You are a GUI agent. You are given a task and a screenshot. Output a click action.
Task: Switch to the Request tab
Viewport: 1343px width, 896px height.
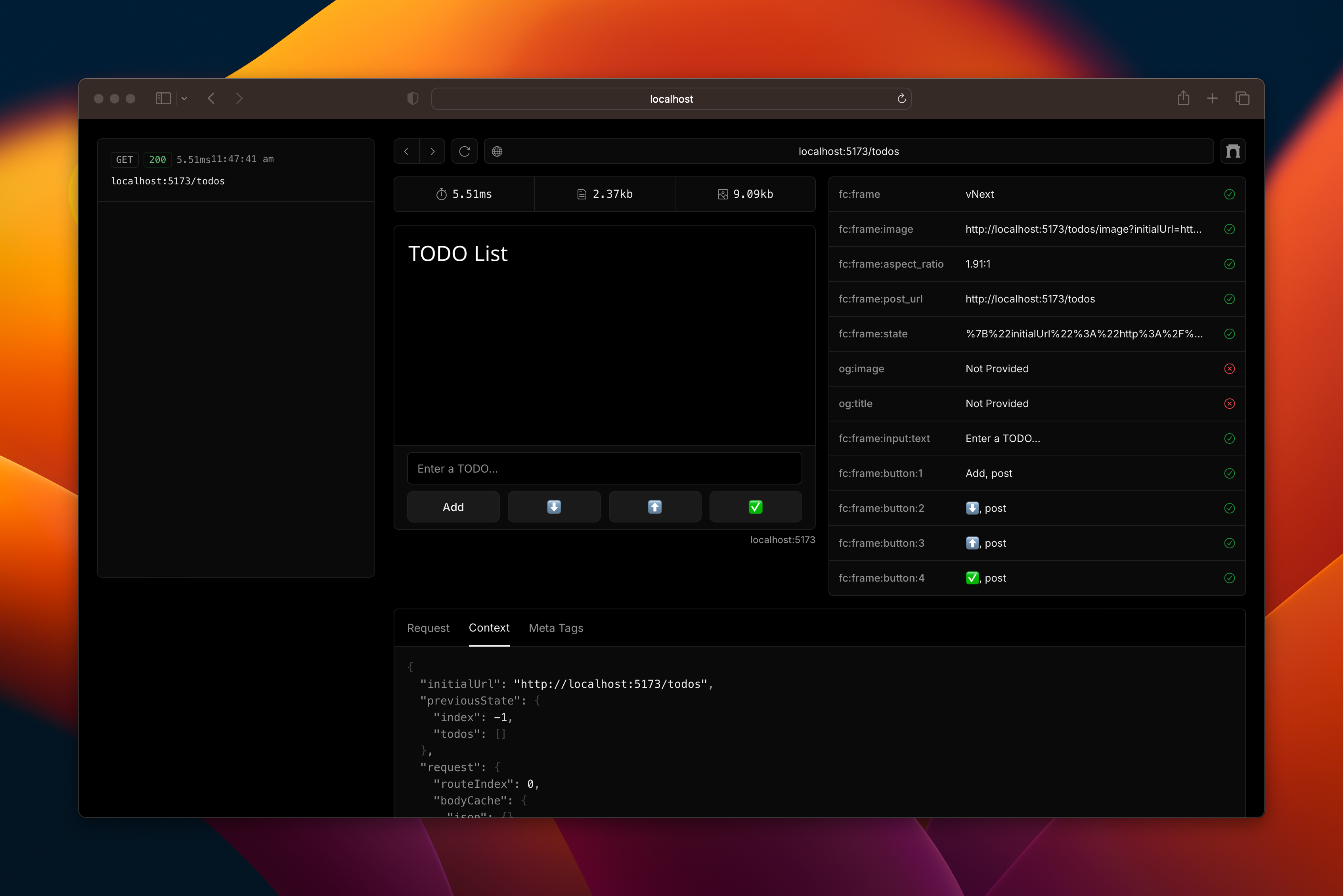[x=428, y=628]
